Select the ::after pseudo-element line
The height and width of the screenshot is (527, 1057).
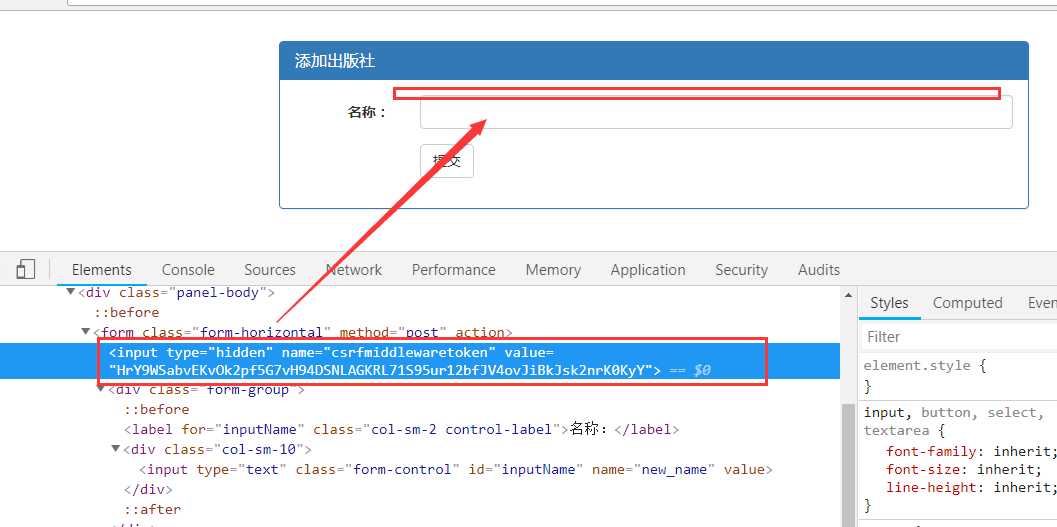coord(152,509)
